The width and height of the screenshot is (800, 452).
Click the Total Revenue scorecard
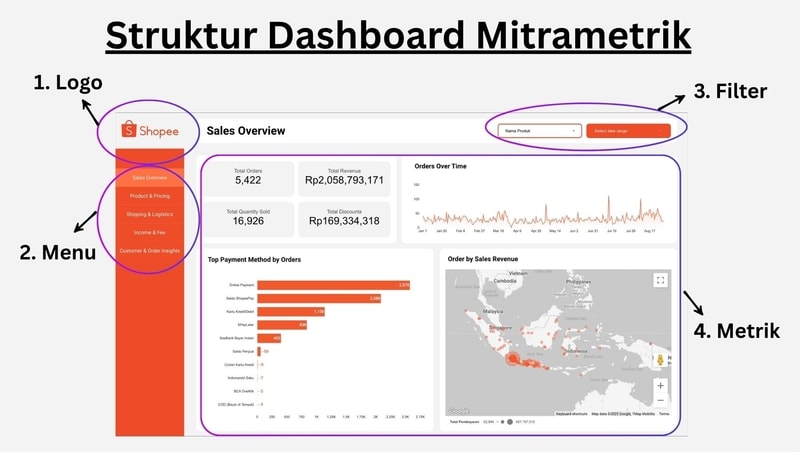pyautogui.click(x=343, y=176)
